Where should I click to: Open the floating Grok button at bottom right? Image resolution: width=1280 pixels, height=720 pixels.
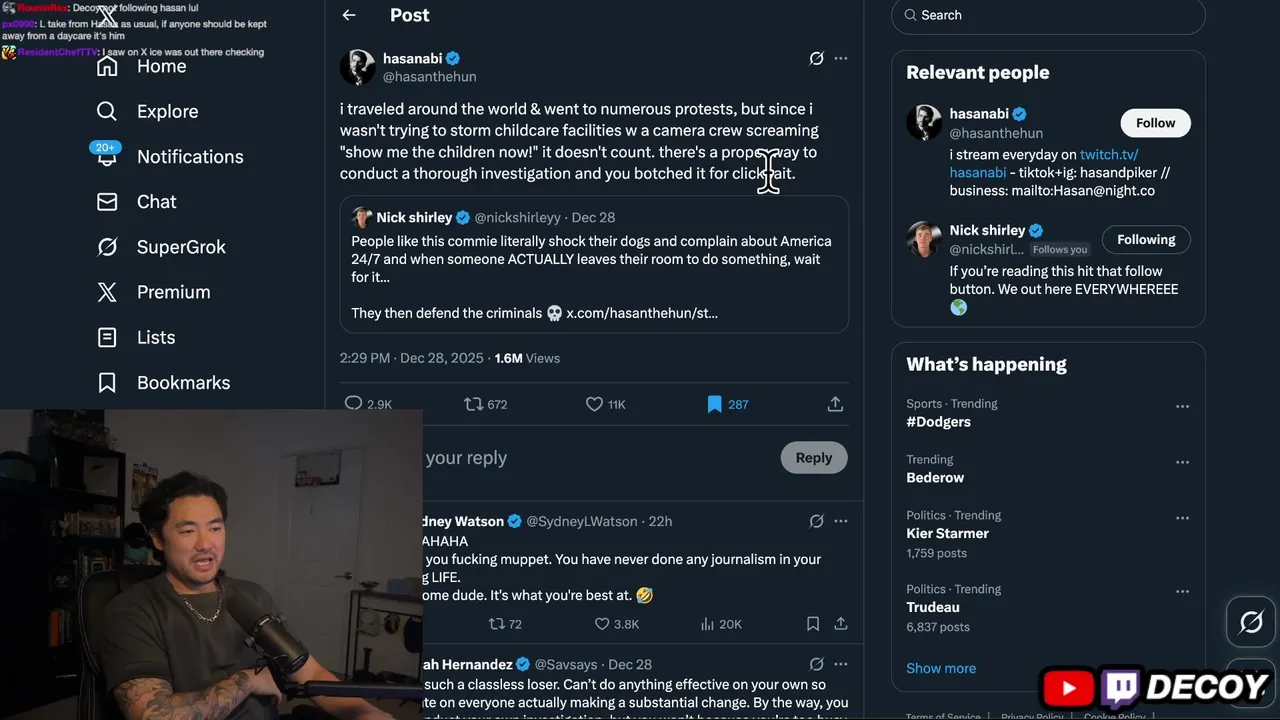pyautogui.click(x=1251, y=623)
